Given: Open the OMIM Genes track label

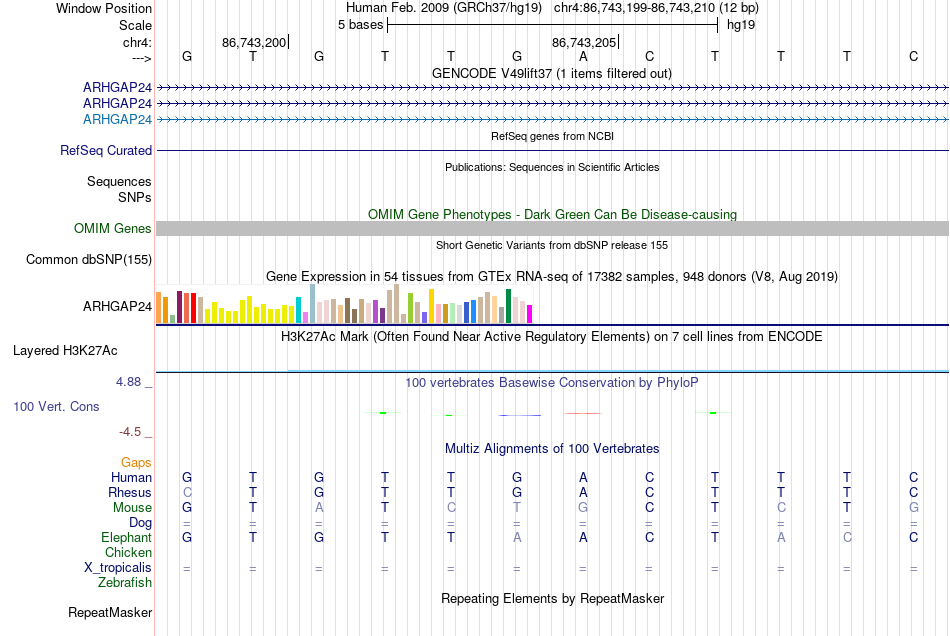Looking at the screenshot, I should tap(113, 228).
